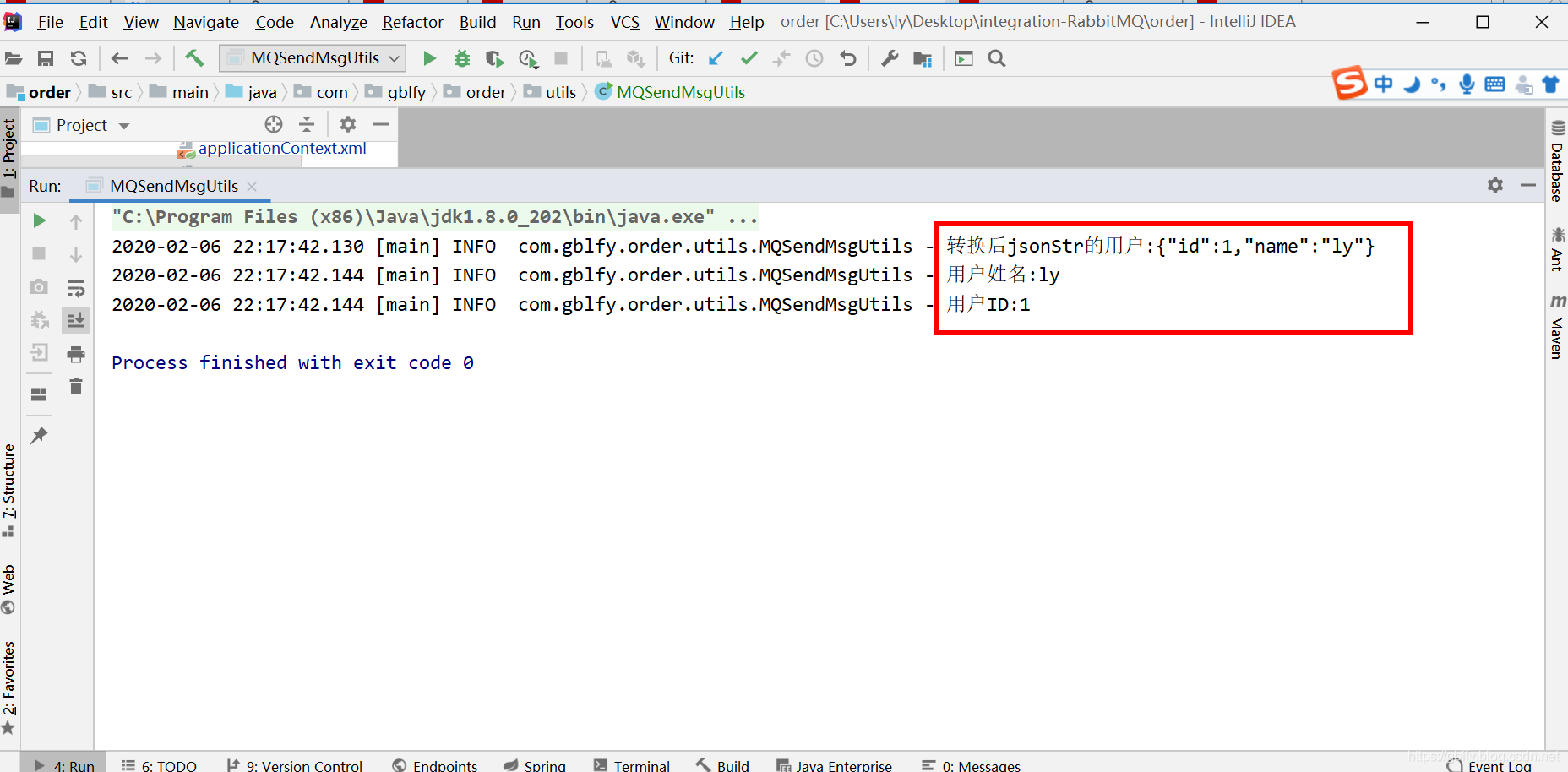Build project with the green hammer icon
The height and width of the screenshot is (772, 1568).
tap(194, 57)
